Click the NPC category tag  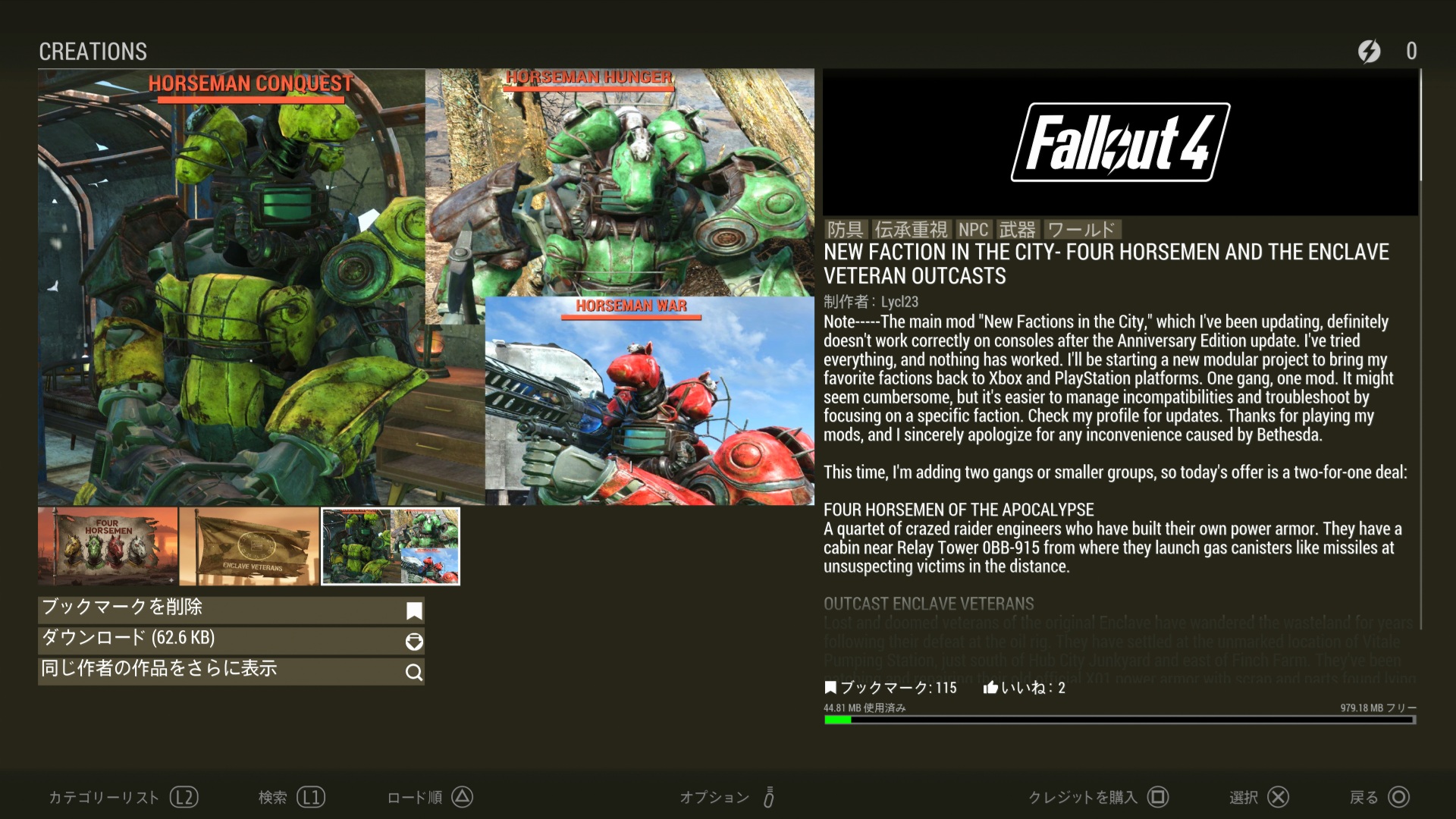click(972, 230)
